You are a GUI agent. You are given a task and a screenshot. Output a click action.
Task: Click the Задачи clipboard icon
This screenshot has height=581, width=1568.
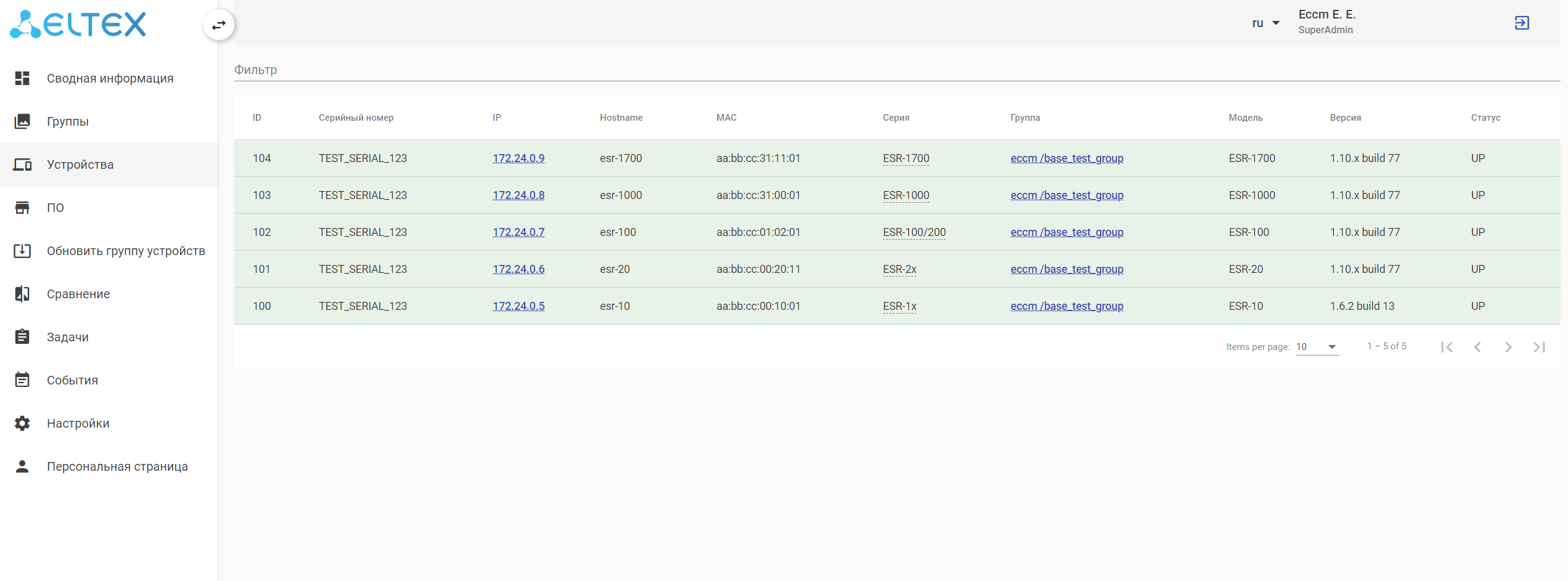coord(22,337)
